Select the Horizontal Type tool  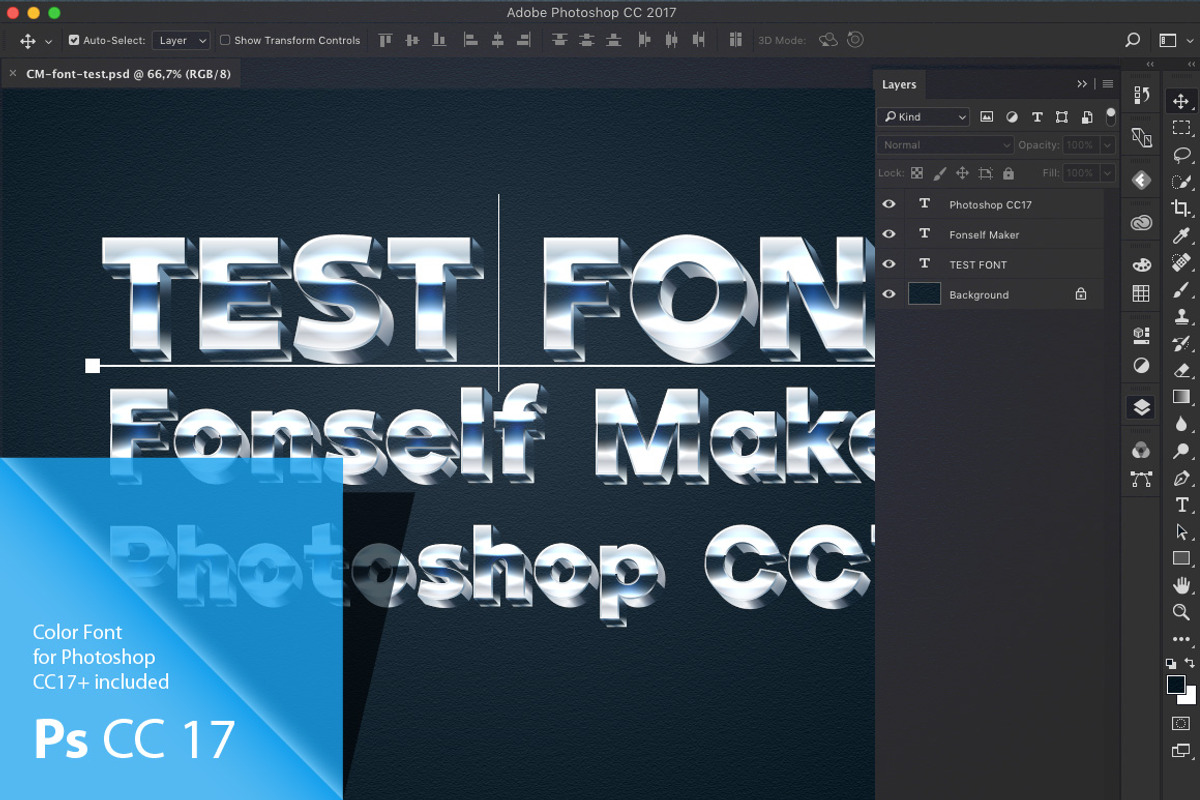(x=1181, y=505)
